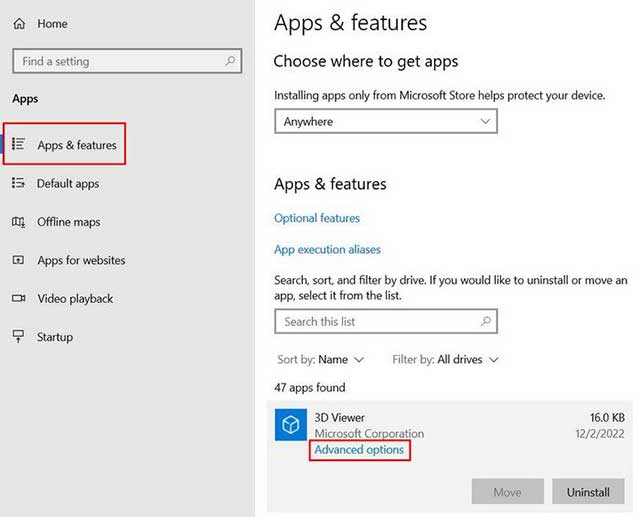
Task: Open Optional features link
Action: [x=317, y=218]
